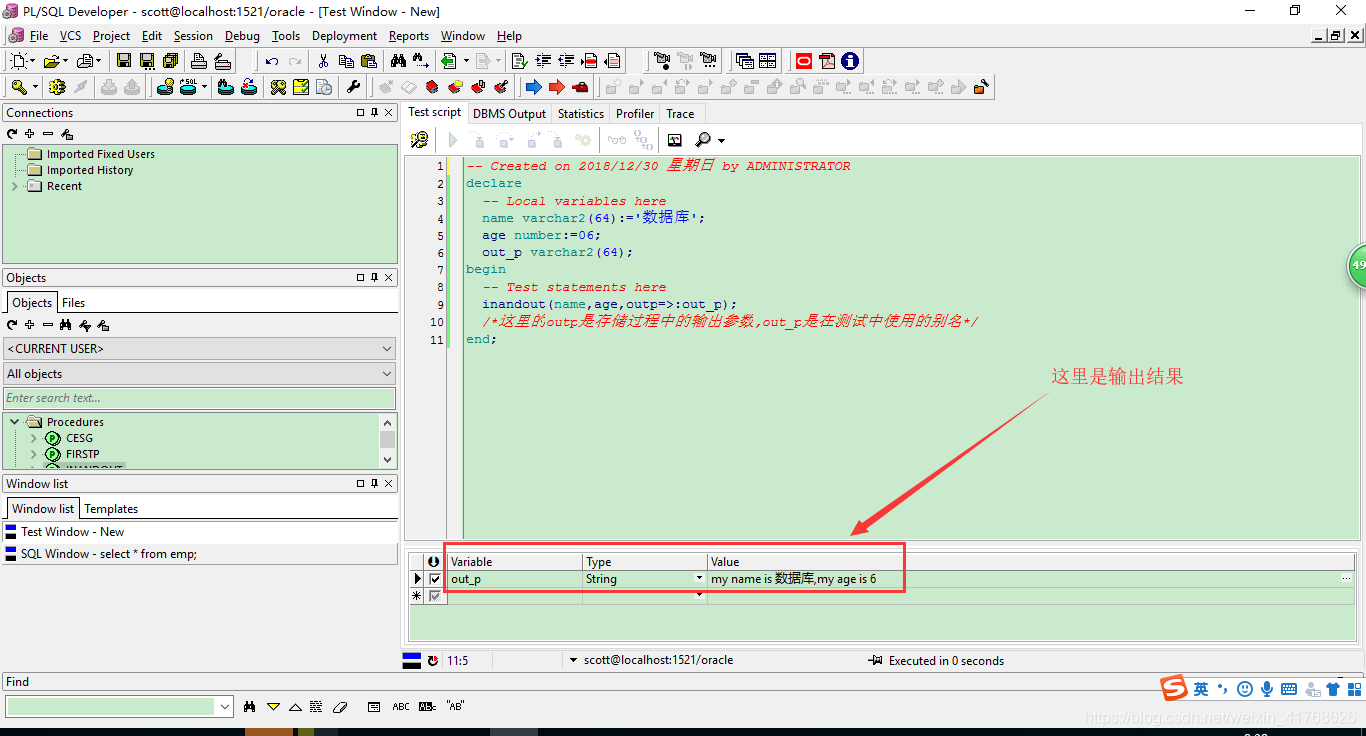Viewport: 1366px width, 736px height.
Task: Click the blue Commit arrow icon
Action: tap(533, 87)
